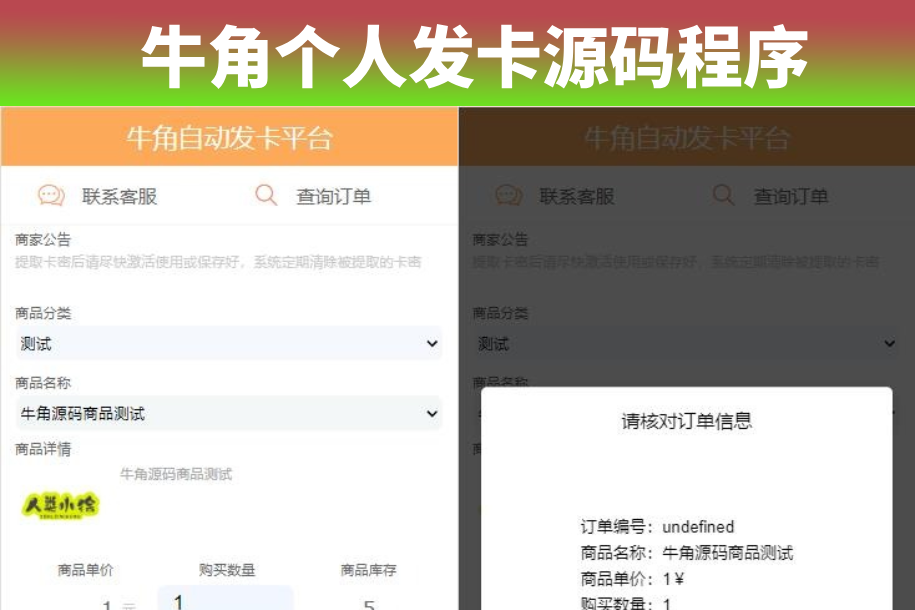
Task: Click the 商品名称 label in the light panel
Action: coord(43,383)
